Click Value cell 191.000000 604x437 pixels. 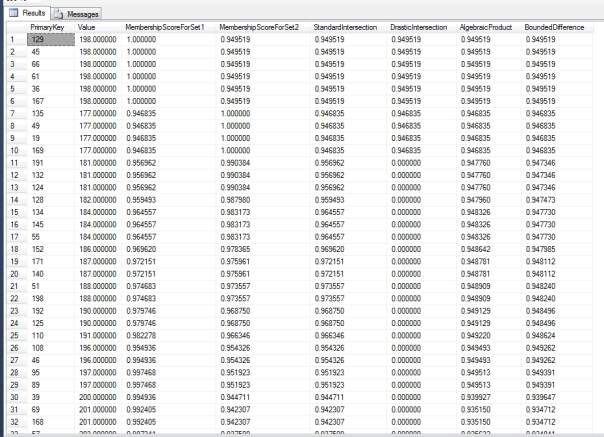tap(98, 336)
